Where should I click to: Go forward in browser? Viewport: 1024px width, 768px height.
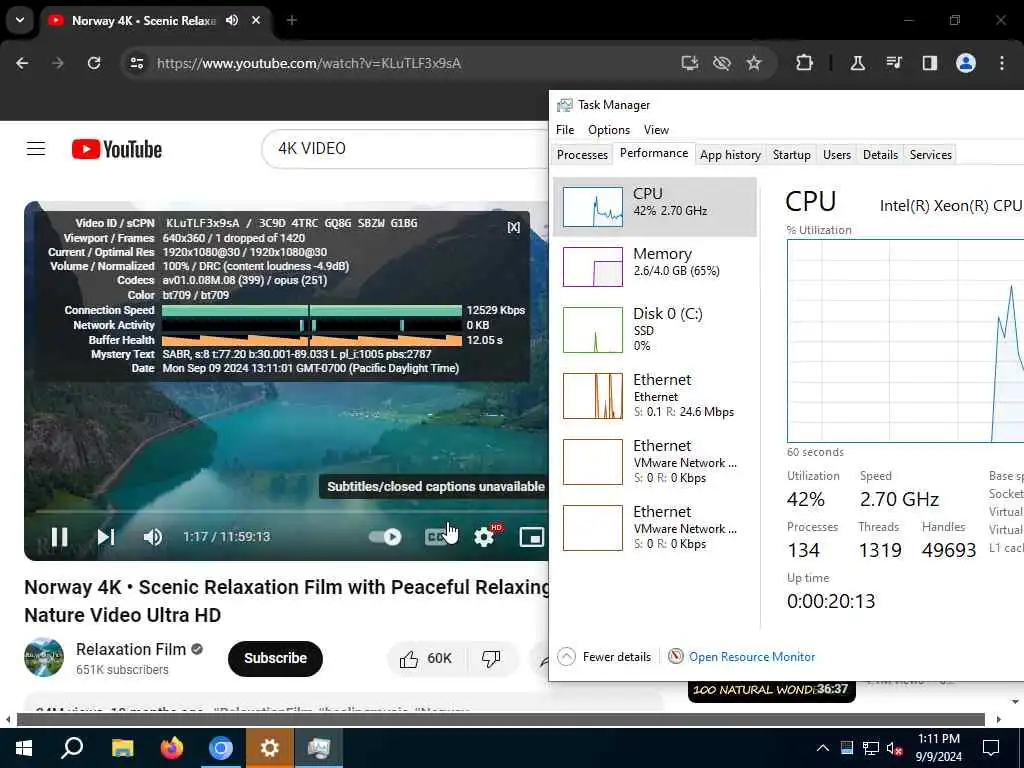click(x=58, y=63)
